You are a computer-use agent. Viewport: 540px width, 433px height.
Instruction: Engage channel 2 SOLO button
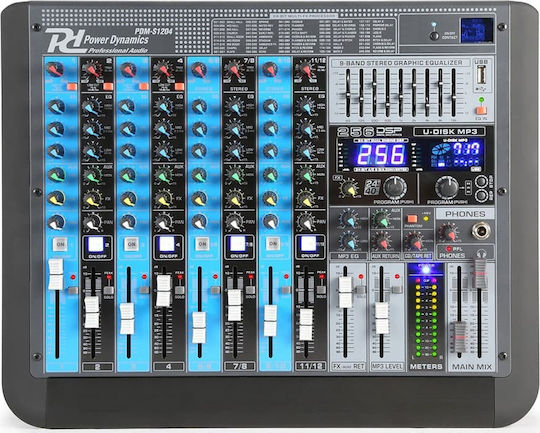click(108, 290)
